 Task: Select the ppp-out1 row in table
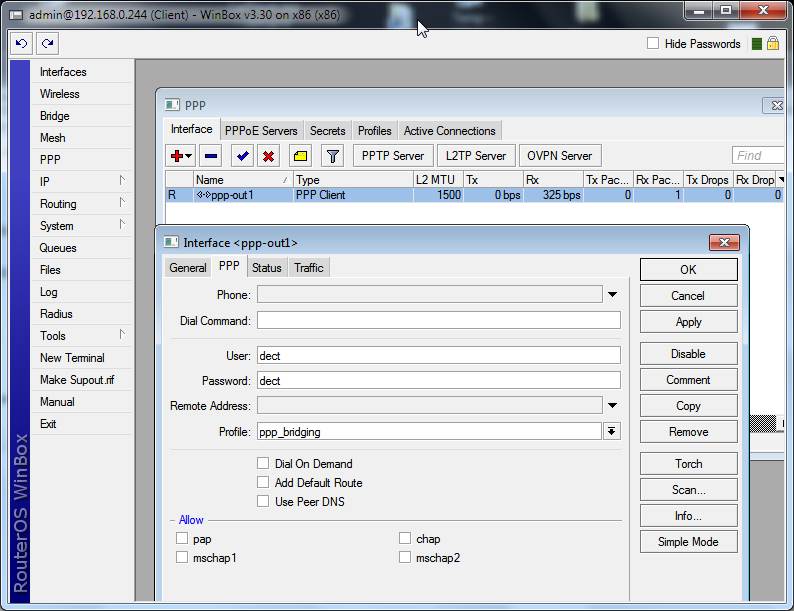[x=474, y=195]
